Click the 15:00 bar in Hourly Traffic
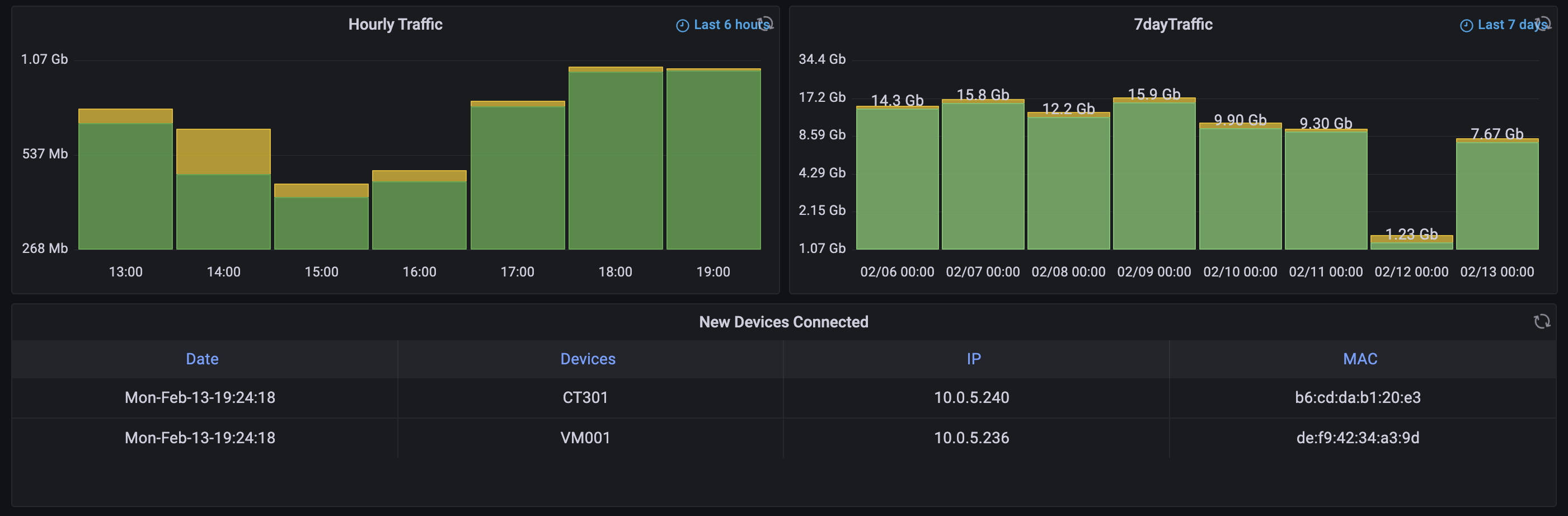The height and width of the screenshot is (516, 1568). (x=321, y=217)
